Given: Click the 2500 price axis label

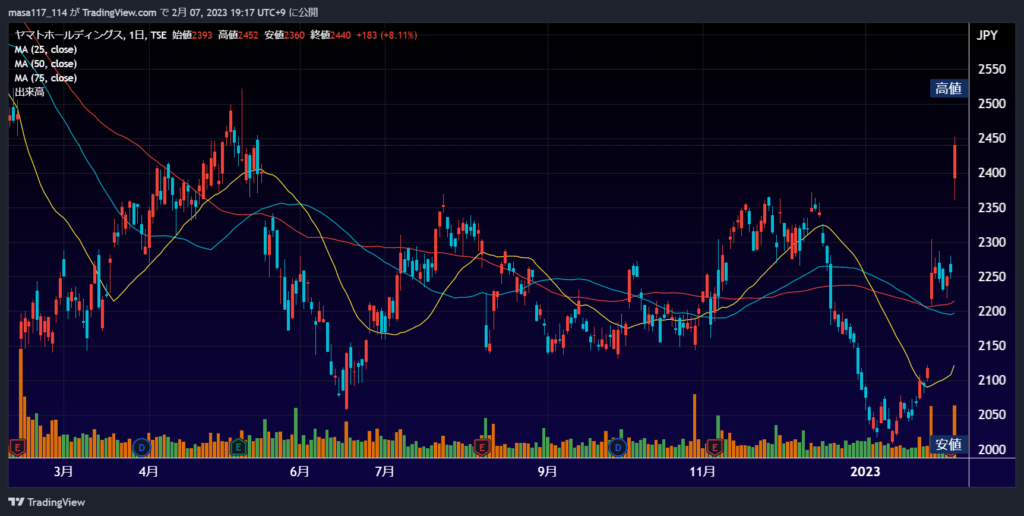Looking at the screenshot, I should [992, 104].
